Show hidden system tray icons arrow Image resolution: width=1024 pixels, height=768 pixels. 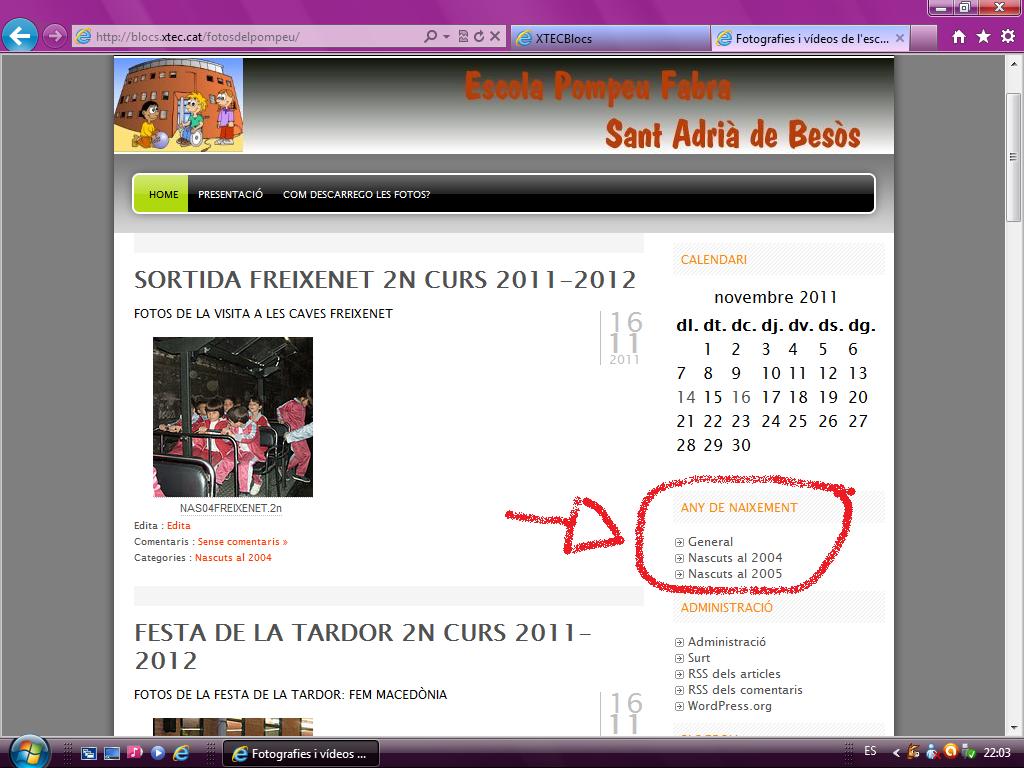895,753
